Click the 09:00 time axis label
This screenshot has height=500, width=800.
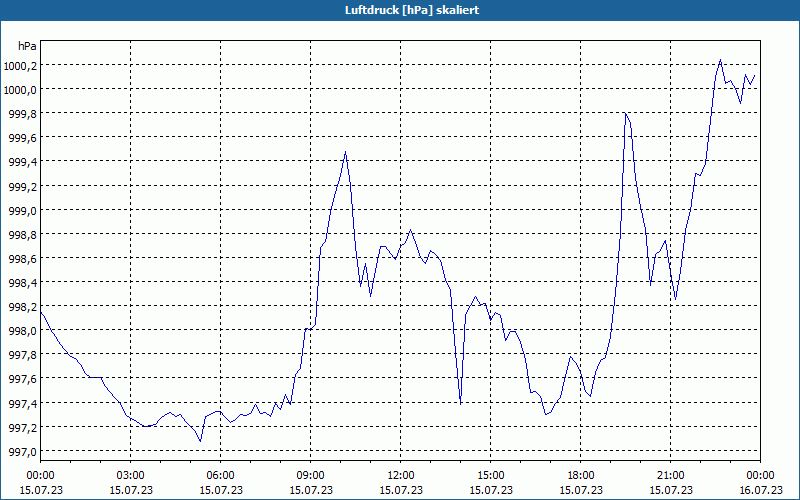click(x=311, y=476)
